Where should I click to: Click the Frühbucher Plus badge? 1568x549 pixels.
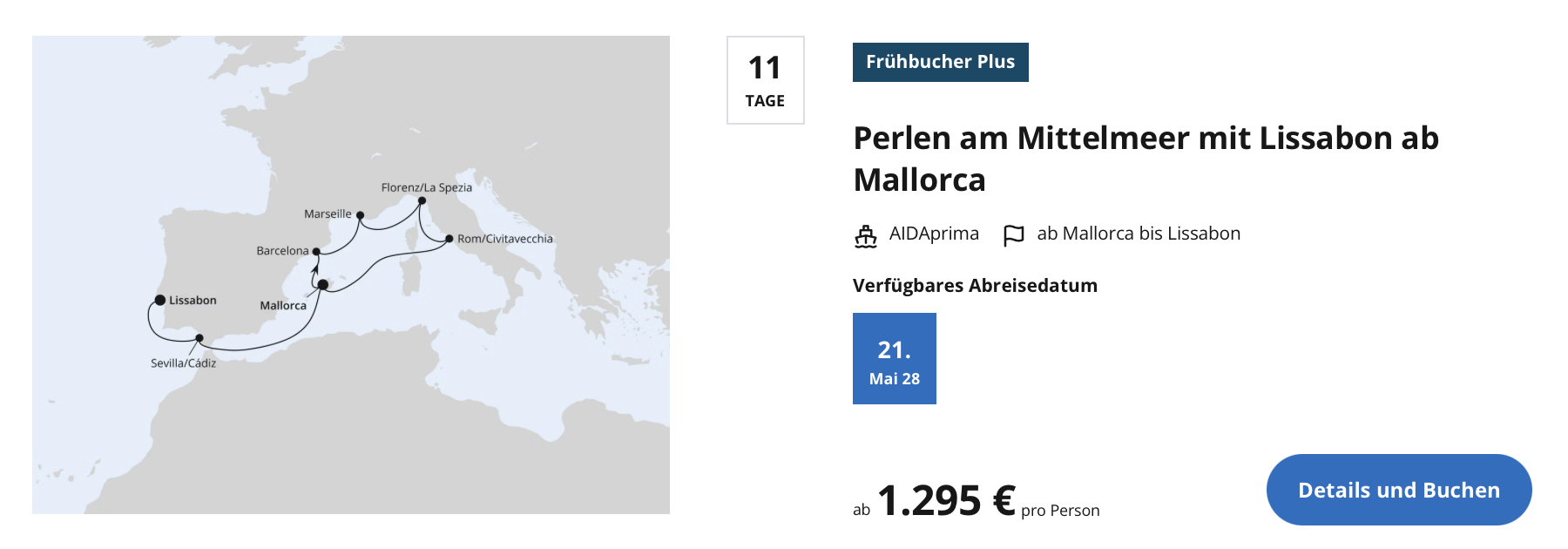[940, 62]
